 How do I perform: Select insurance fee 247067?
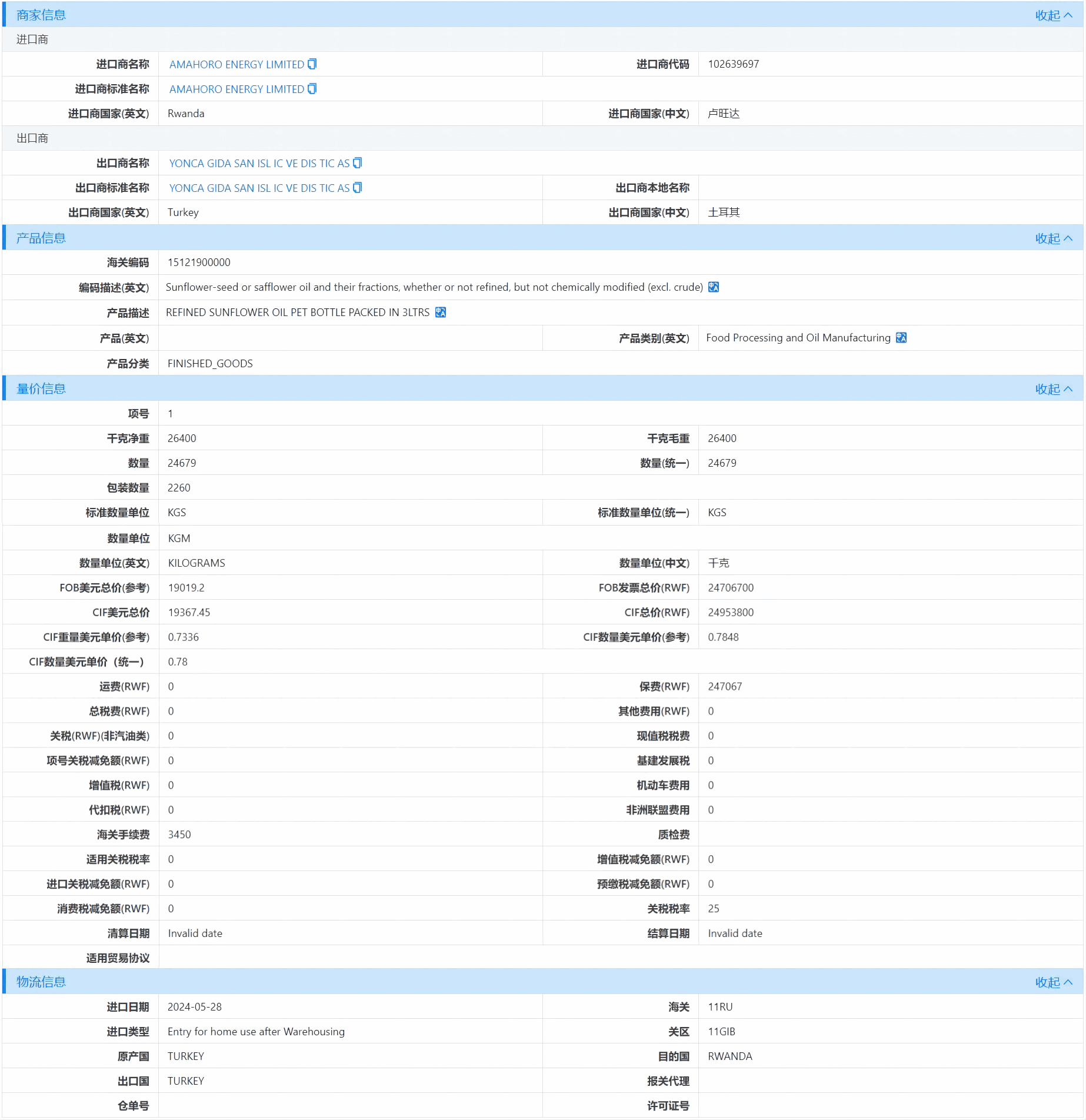click(x=725, y=687)
